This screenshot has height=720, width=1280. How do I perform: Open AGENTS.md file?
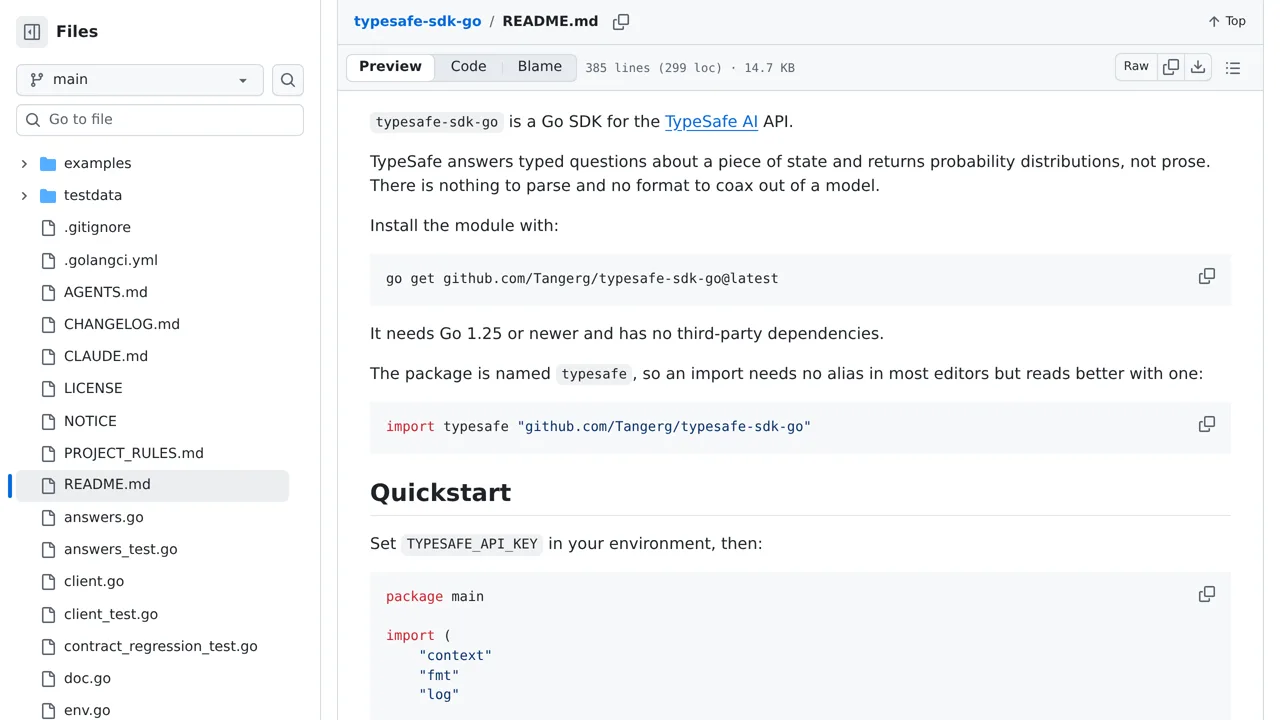[x=106, y=292]
